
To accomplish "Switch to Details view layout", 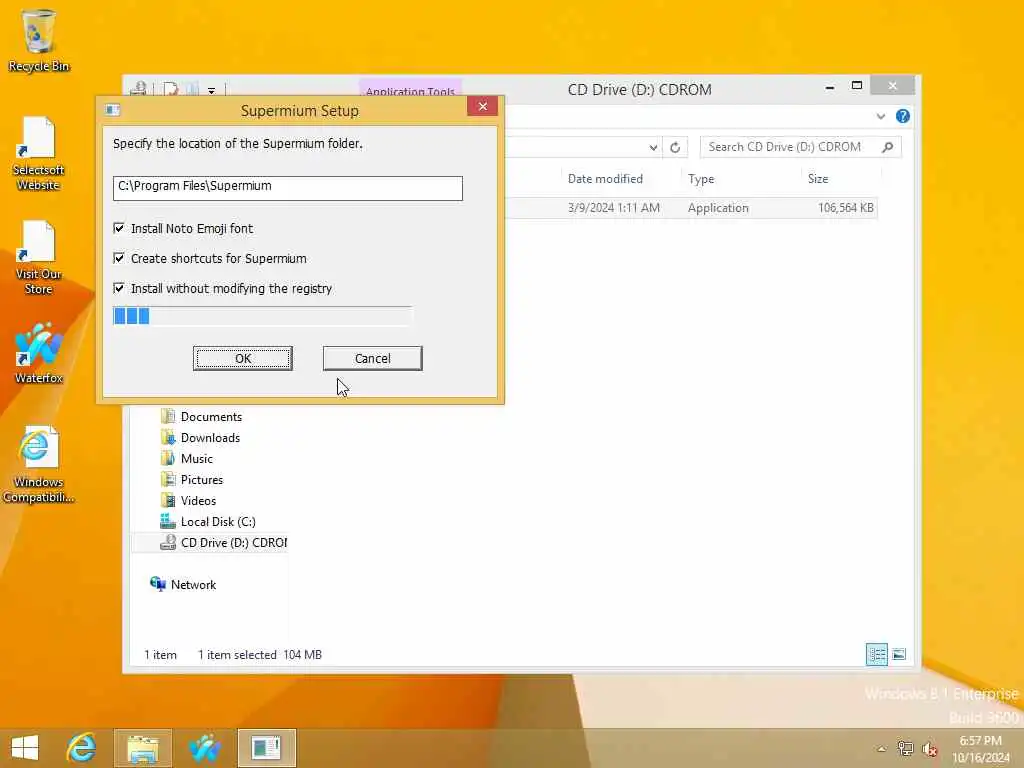I will point(876,654).
